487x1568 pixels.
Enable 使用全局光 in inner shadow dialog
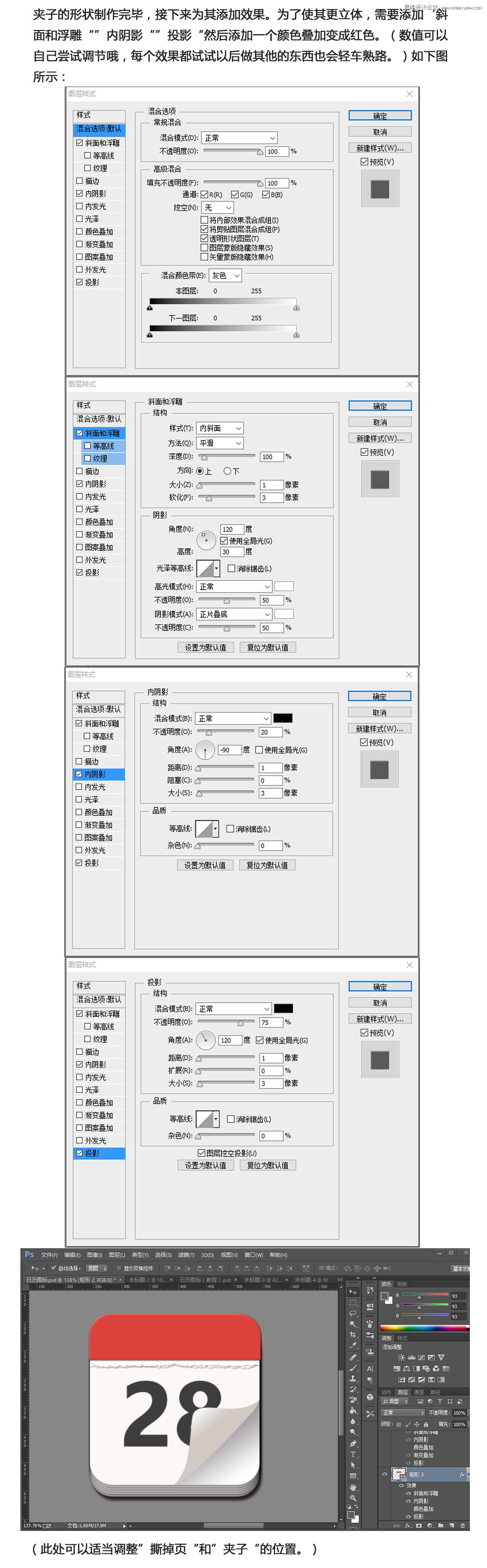[259, 750]
